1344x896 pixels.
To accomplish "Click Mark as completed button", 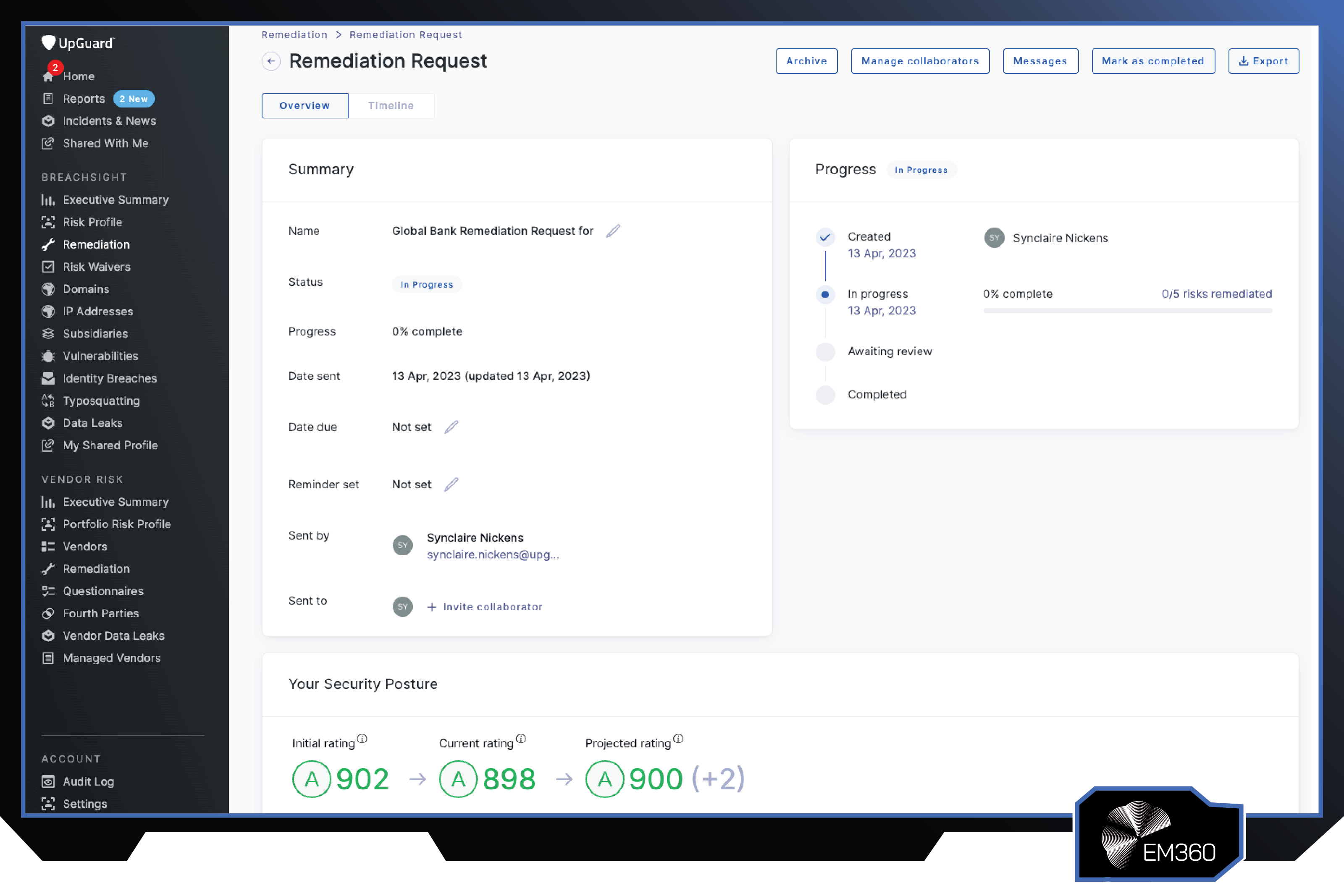I will tap(1152, 61).
